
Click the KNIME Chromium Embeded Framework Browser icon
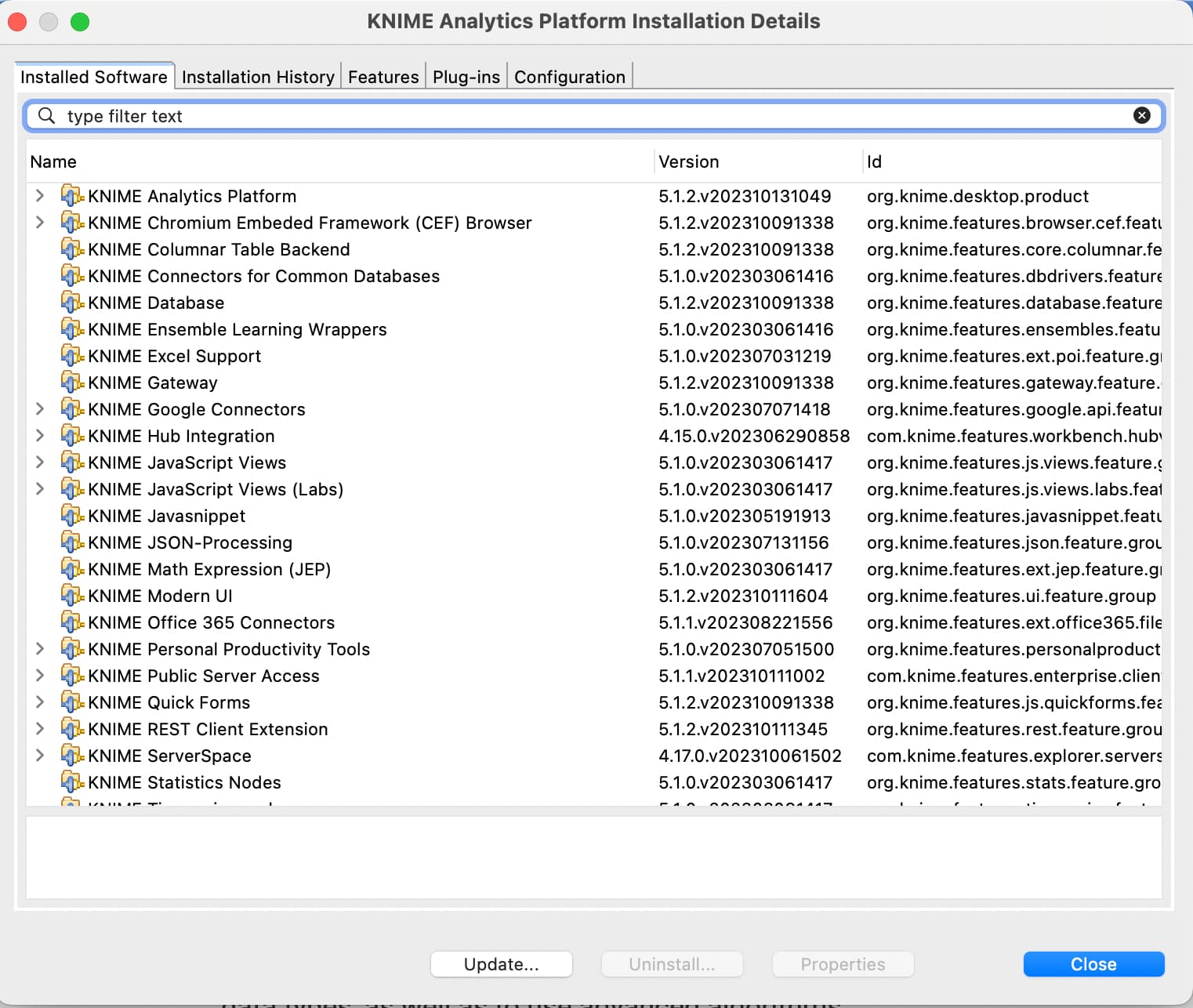(x=72, y=223)
